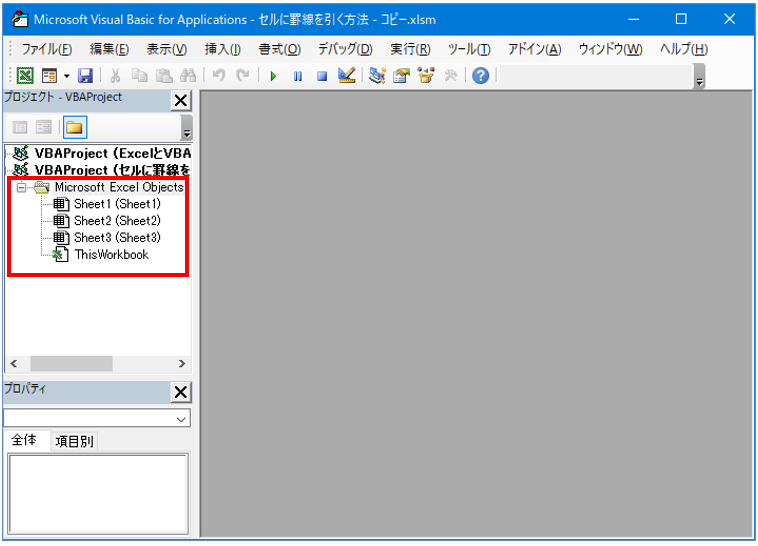Close the プロパティ pane
This screenshot has height=546, width=758.
pyautogui.click(x=181, y=392)
